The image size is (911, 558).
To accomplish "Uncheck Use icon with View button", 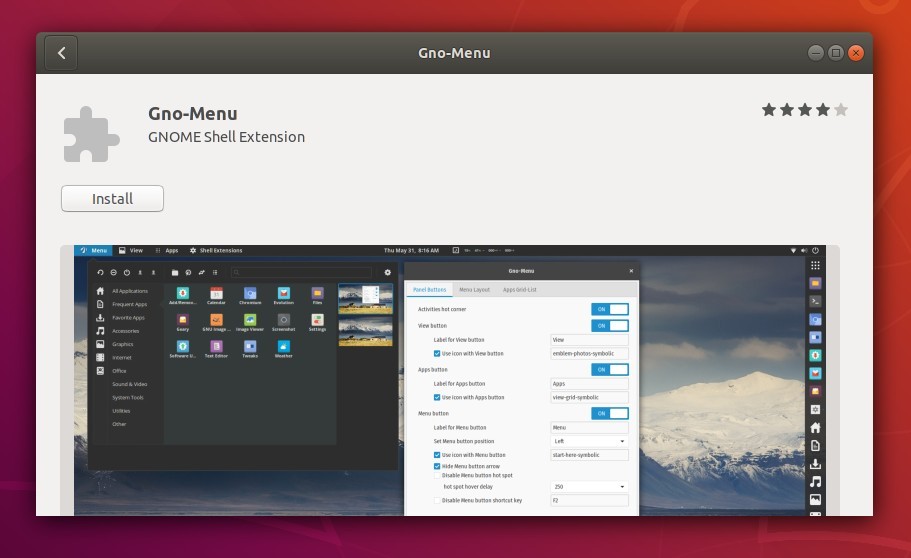I will [437, 353].
